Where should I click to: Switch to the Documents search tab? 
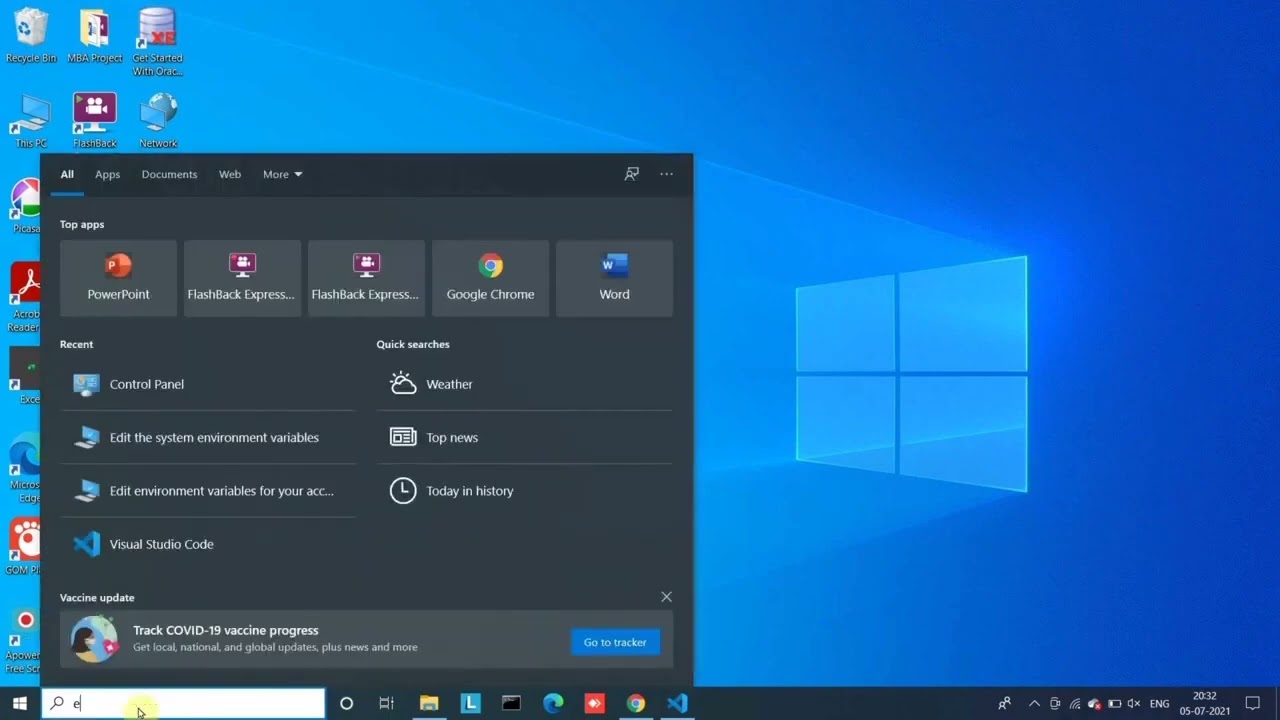point(169,174)
